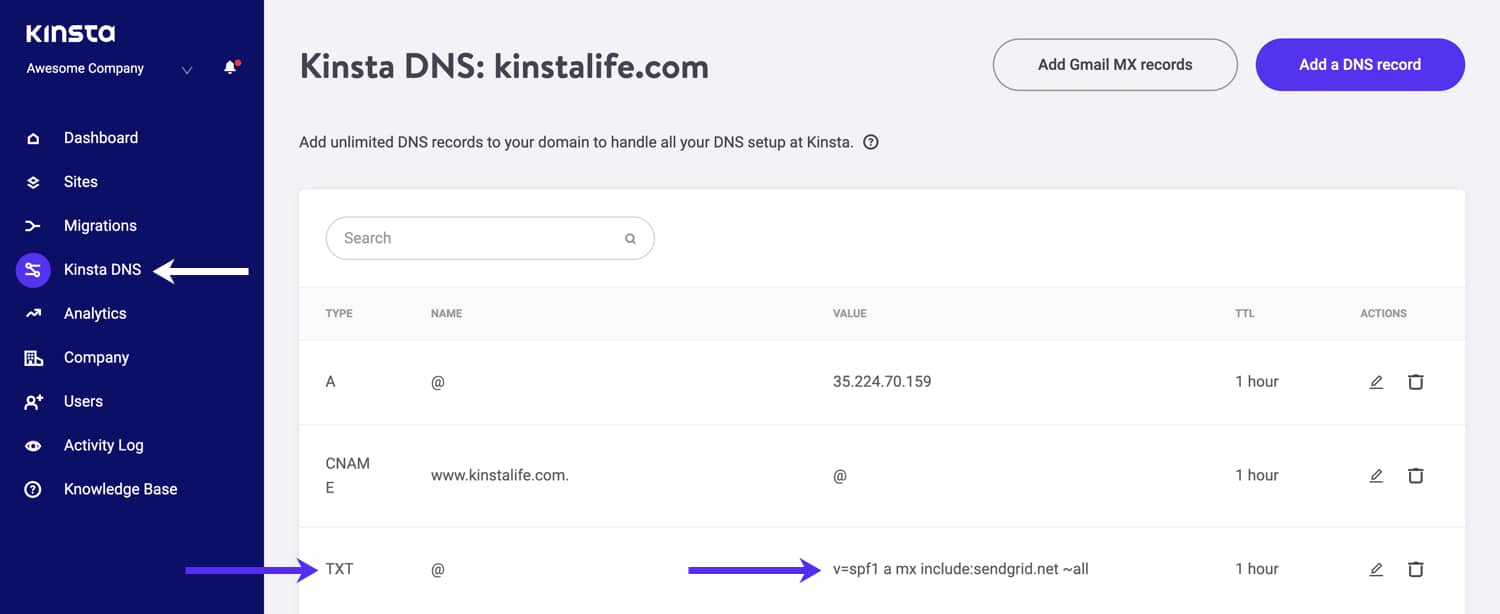The height and width of the screenshot is (614, 1500).
Task: Select the v=spf1 sendgrid value text
Action: click(x=961, y=570)
